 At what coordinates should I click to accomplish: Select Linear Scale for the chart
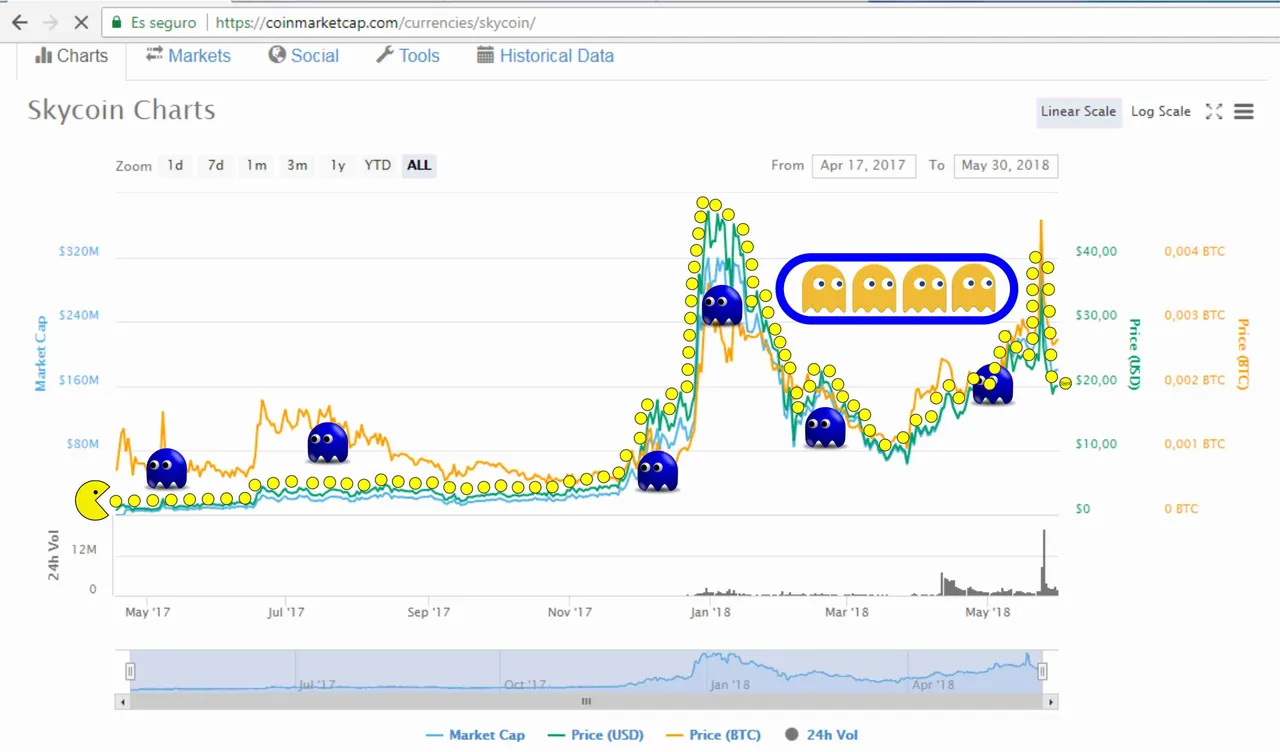click(x=1078, y=112)
